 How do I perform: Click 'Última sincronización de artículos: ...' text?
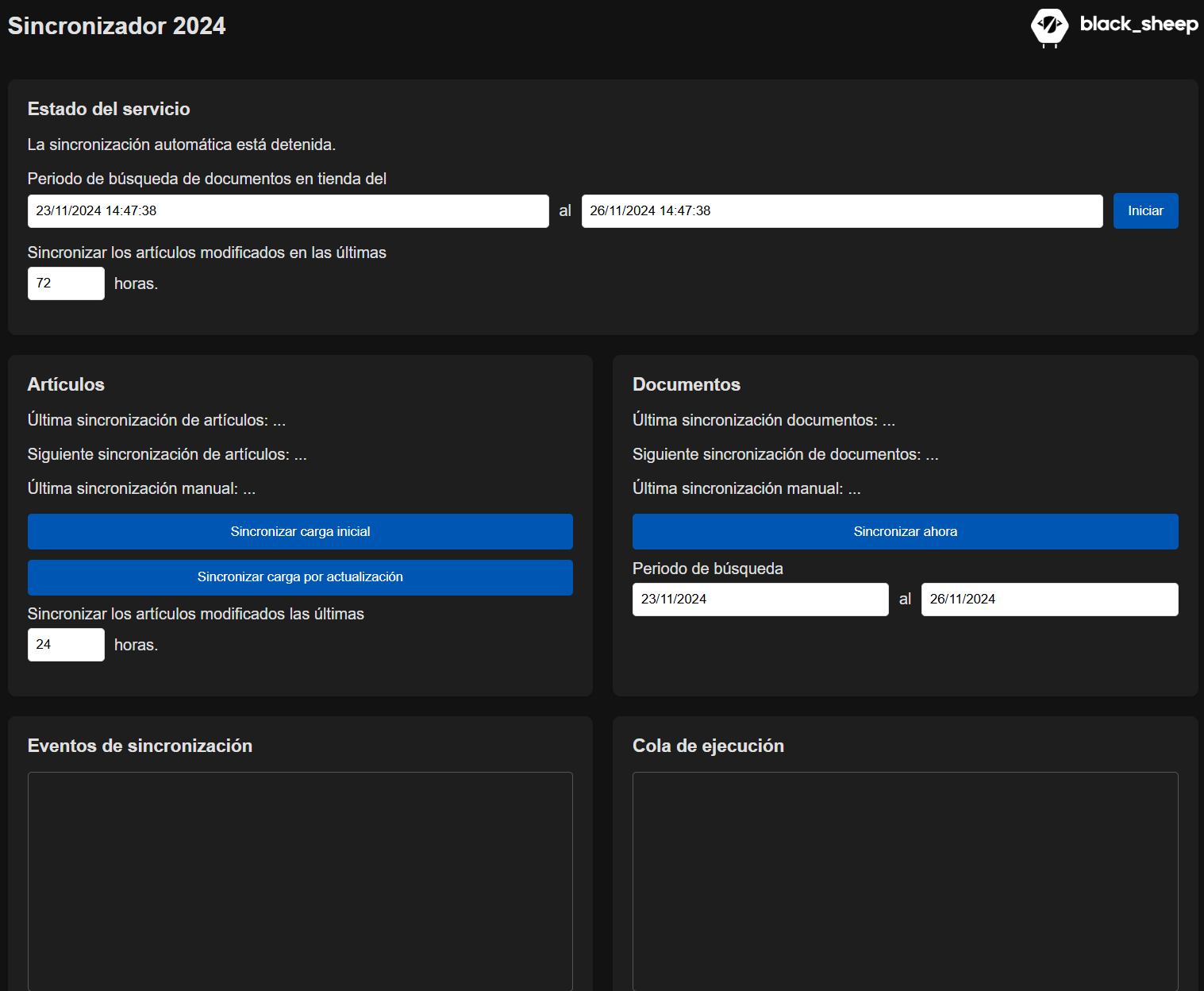156,420
